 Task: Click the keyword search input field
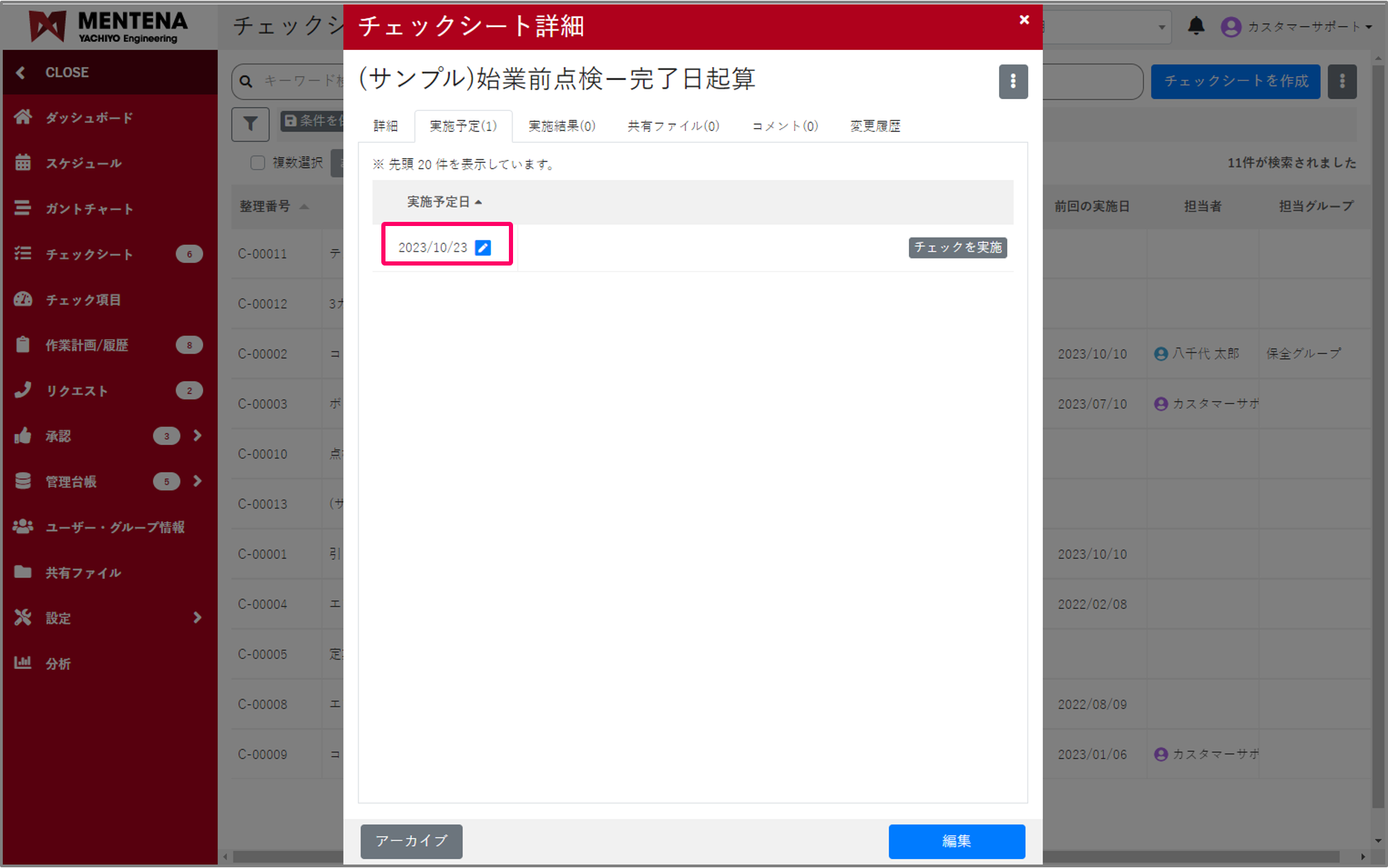[312, 81]
